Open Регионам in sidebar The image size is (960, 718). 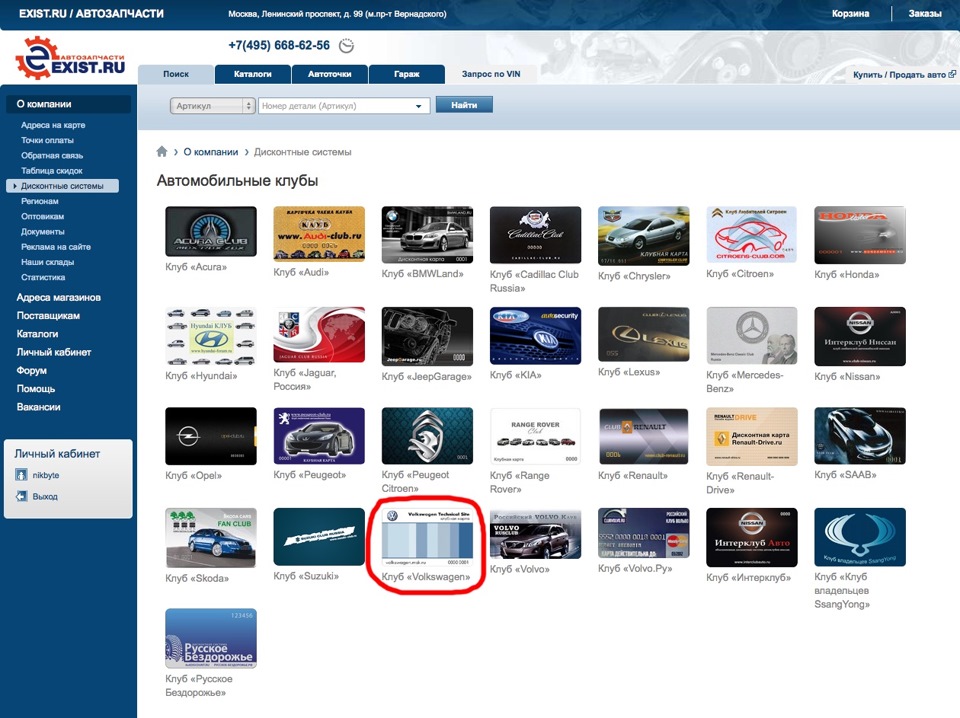point(40,201)
